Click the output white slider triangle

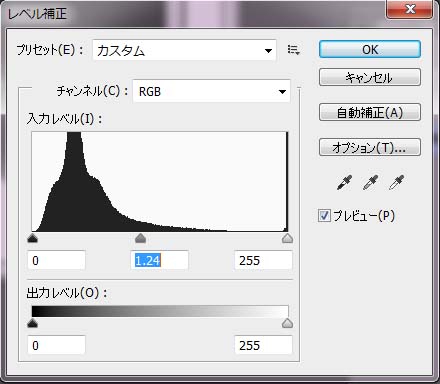pyautogui.click(x=287, y=323)
